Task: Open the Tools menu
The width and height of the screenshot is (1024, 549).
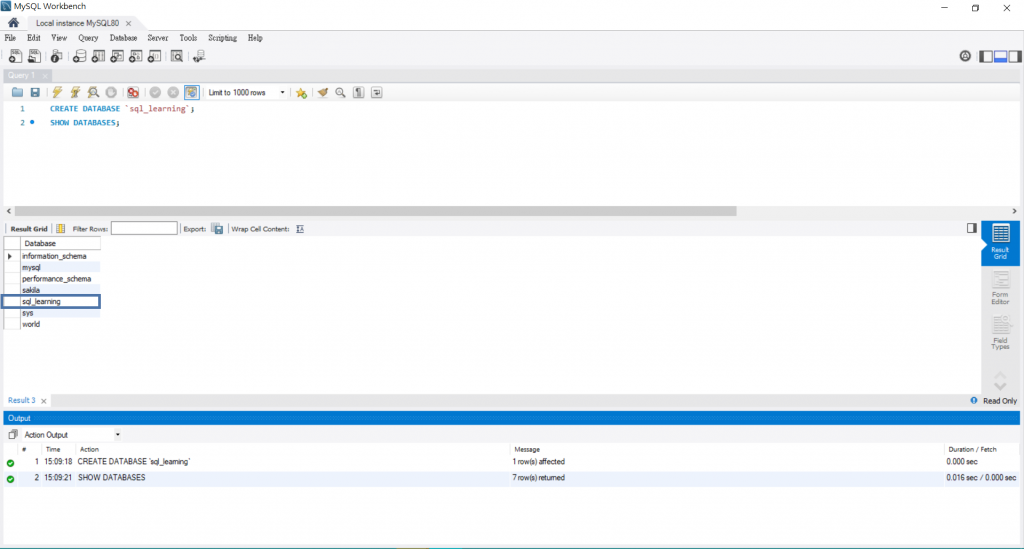Action: (188, 38)
